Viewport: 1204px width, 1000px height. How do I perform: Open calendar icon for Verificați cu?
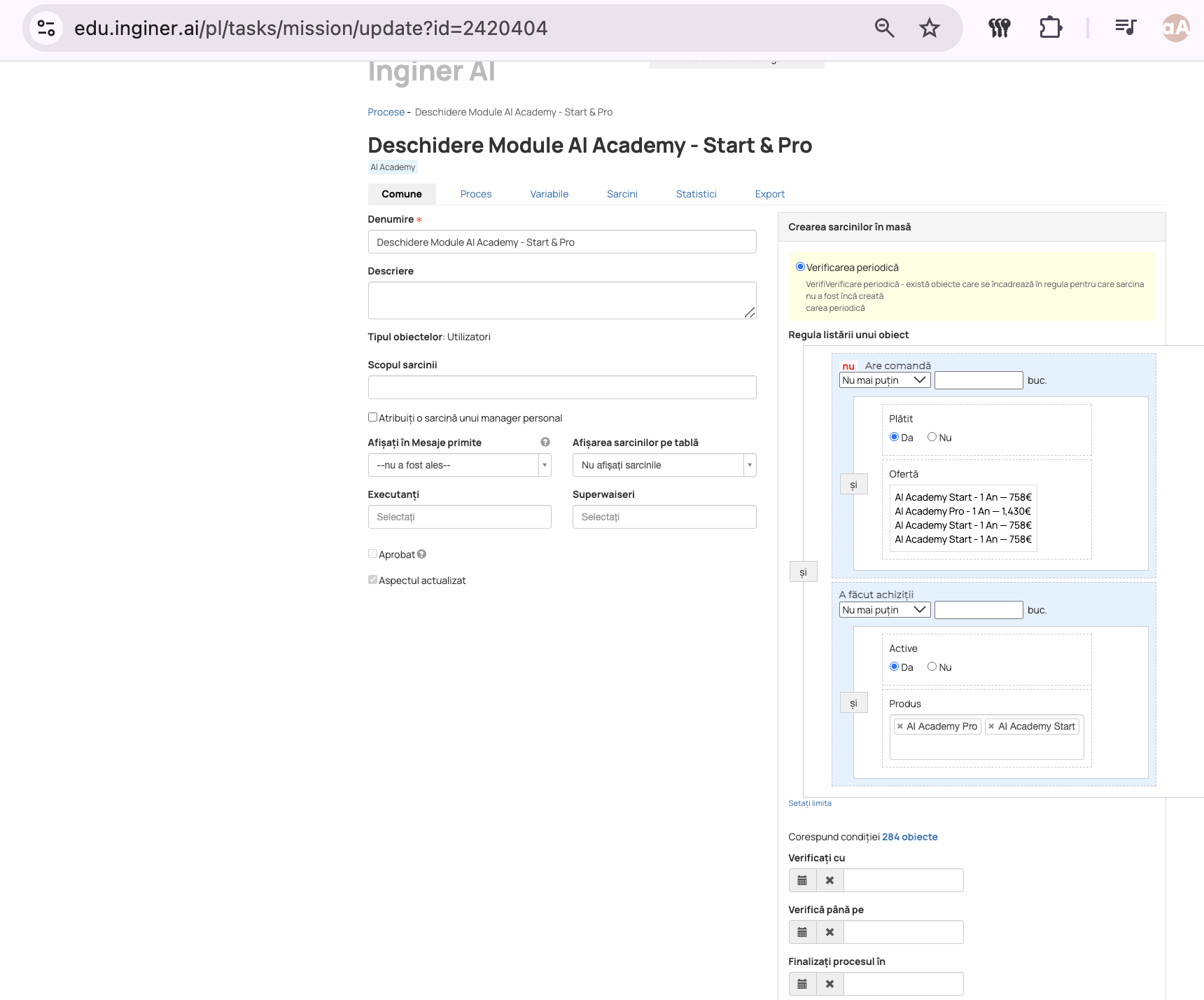tap(802, 880)
